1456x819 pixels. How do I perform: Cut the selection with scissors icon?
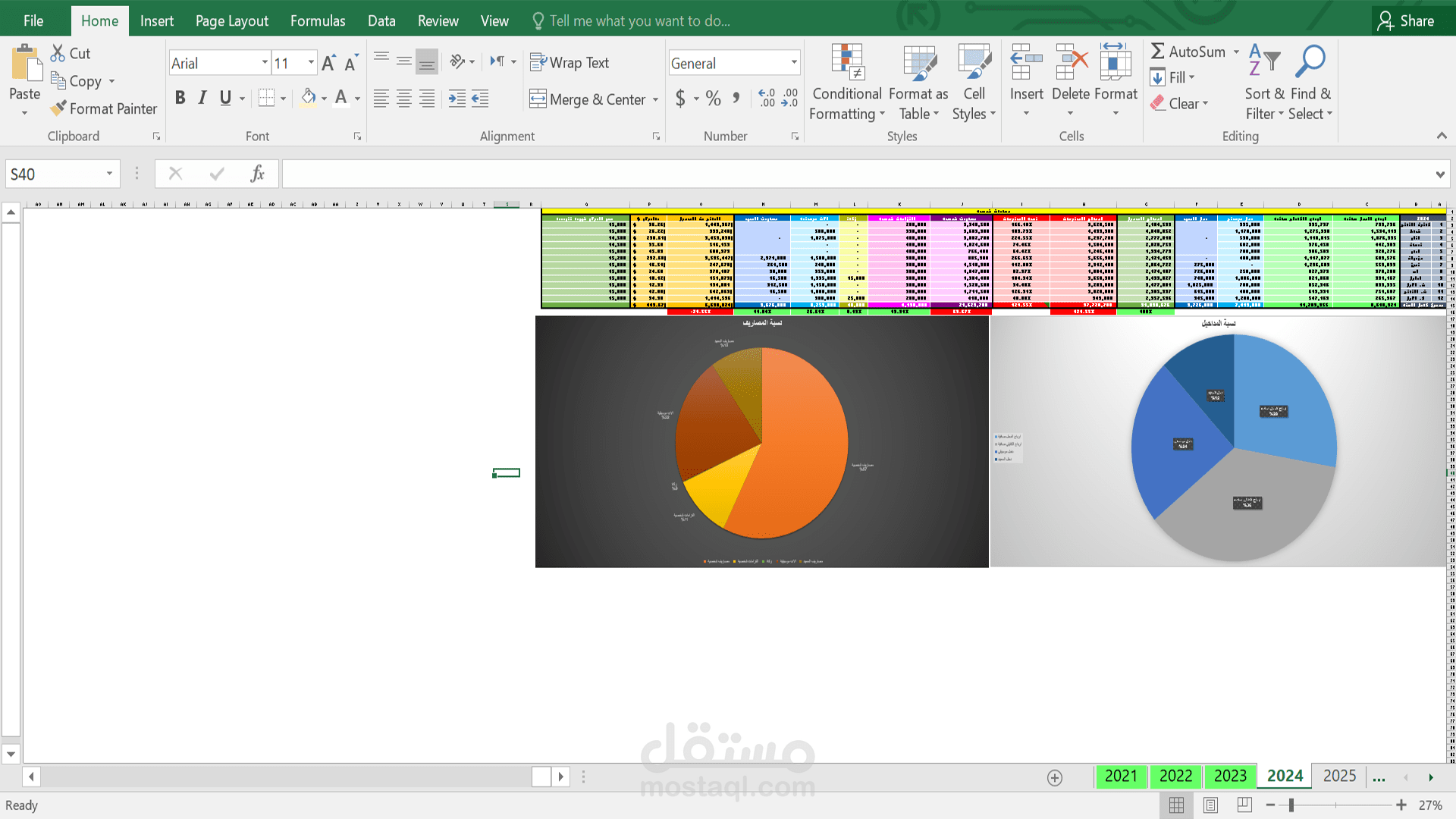click(x=58, y=53)
